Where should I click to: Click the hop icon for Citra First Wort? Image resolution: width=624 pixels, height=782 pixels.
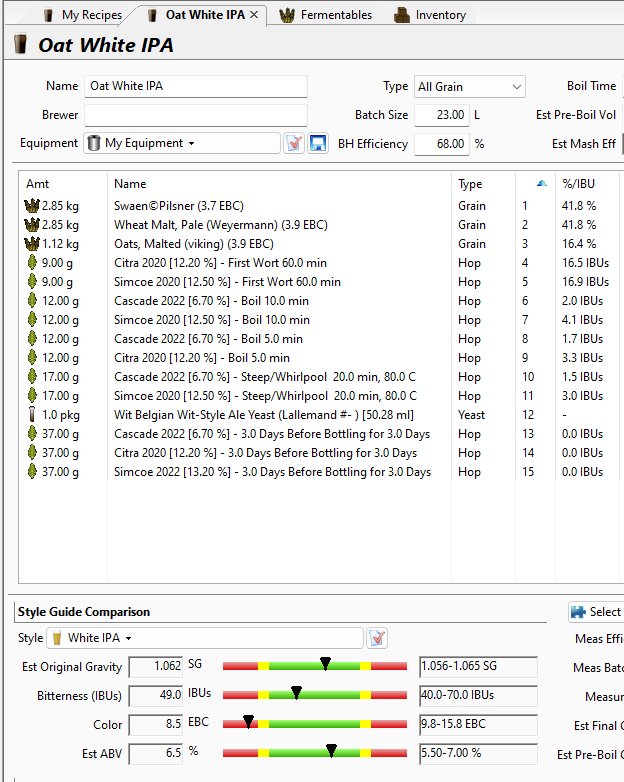(x=32, y=263)
